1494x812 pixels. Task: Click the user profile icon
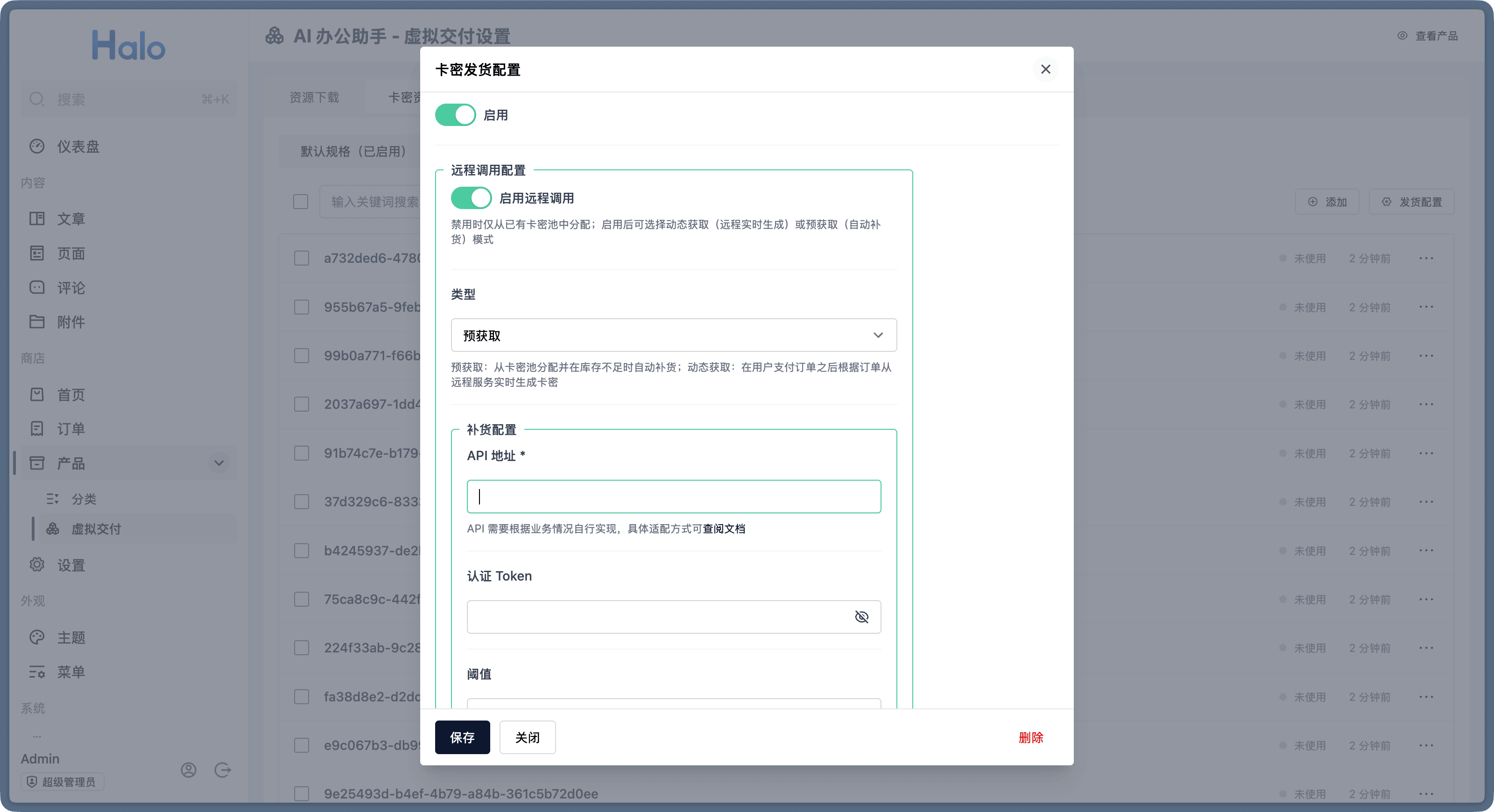tap(189, 770)
